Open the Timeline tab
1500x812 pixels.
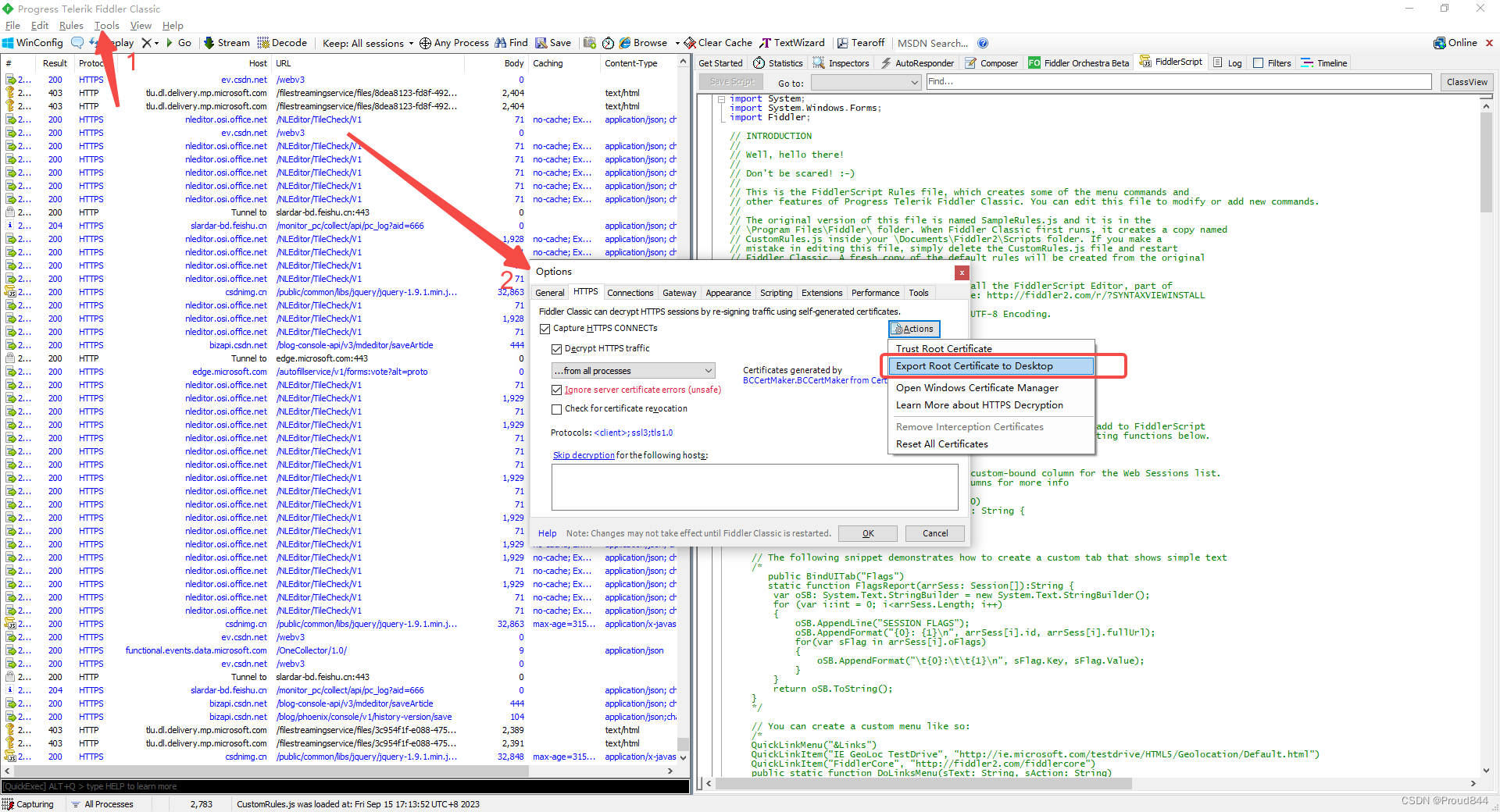pyautogui.click(x=1324, y=63)
